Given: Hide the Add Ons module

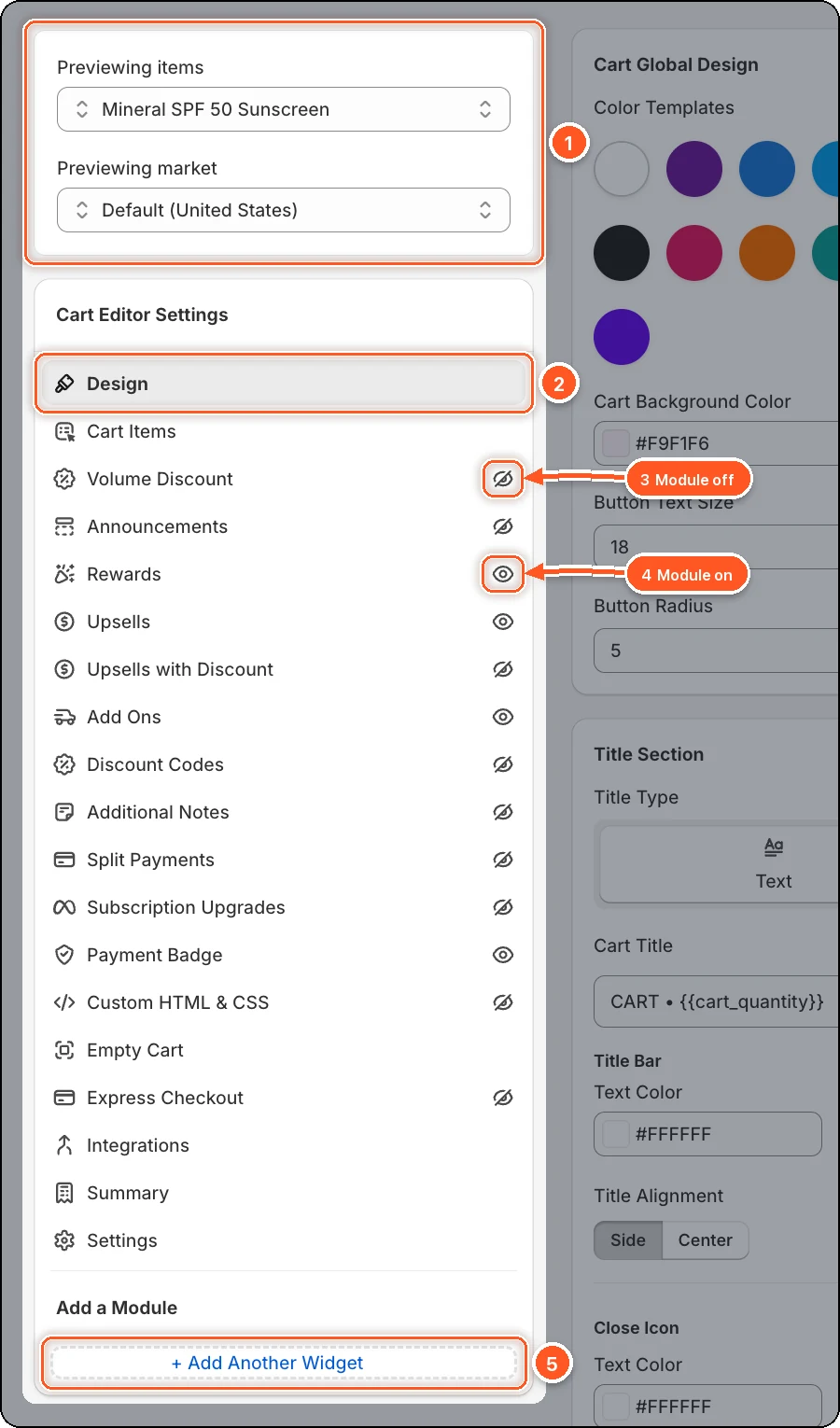Looking at the screenshot, I should 503,717.
